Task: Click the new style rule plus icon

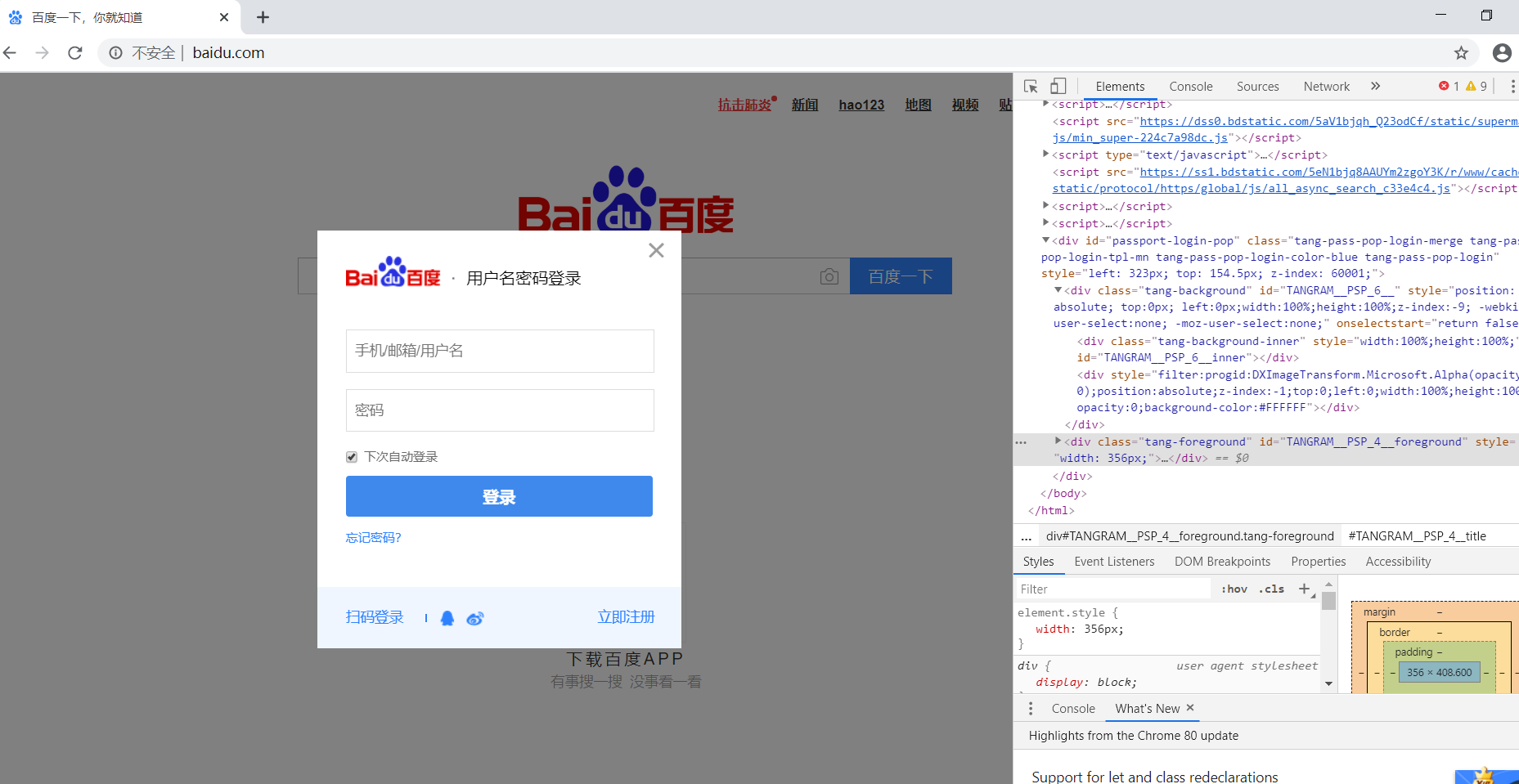Action: (x=1305, y=589)
